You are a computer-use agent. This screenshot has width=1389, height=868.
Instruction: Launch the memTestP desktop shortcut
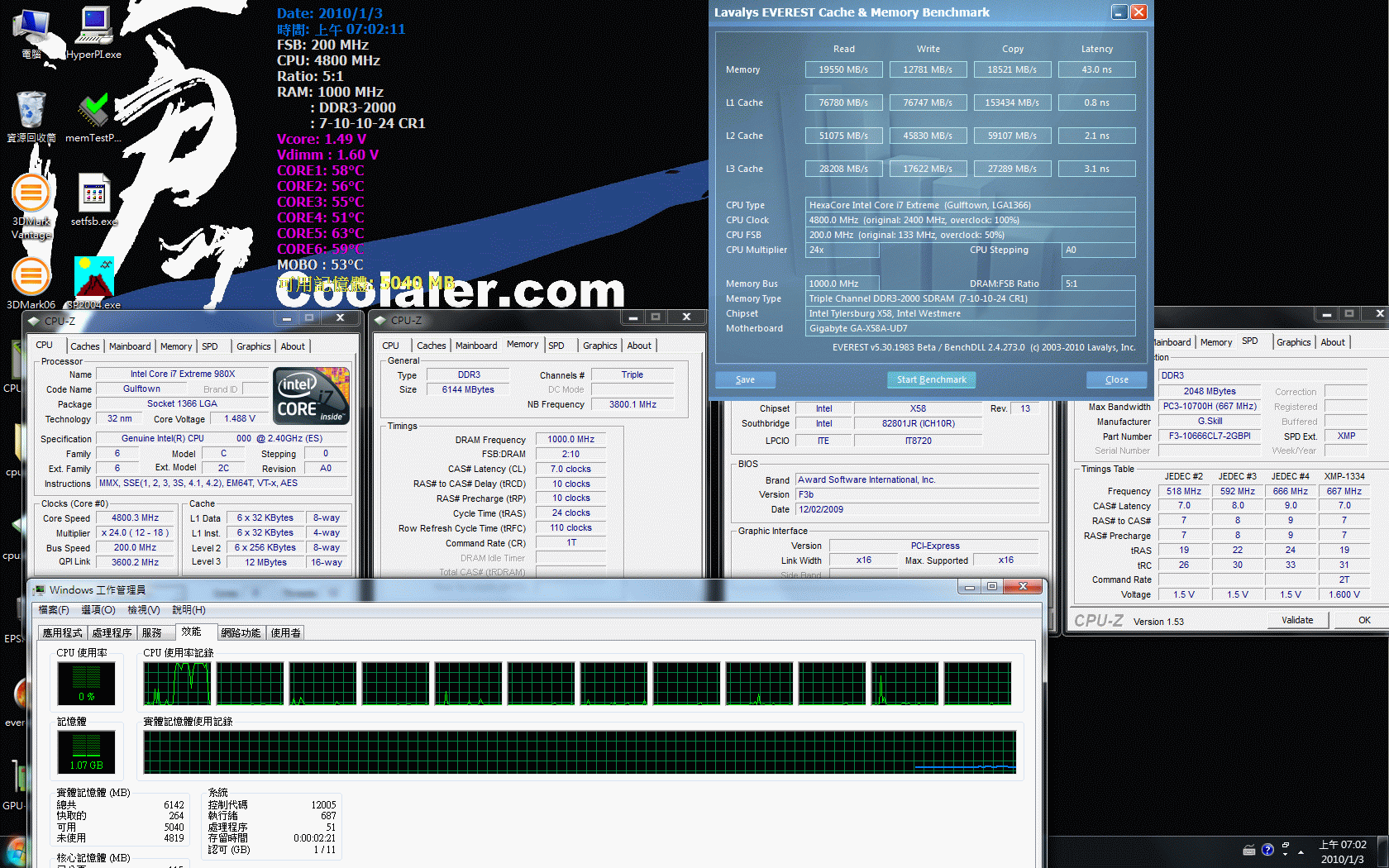click(93, 117)
